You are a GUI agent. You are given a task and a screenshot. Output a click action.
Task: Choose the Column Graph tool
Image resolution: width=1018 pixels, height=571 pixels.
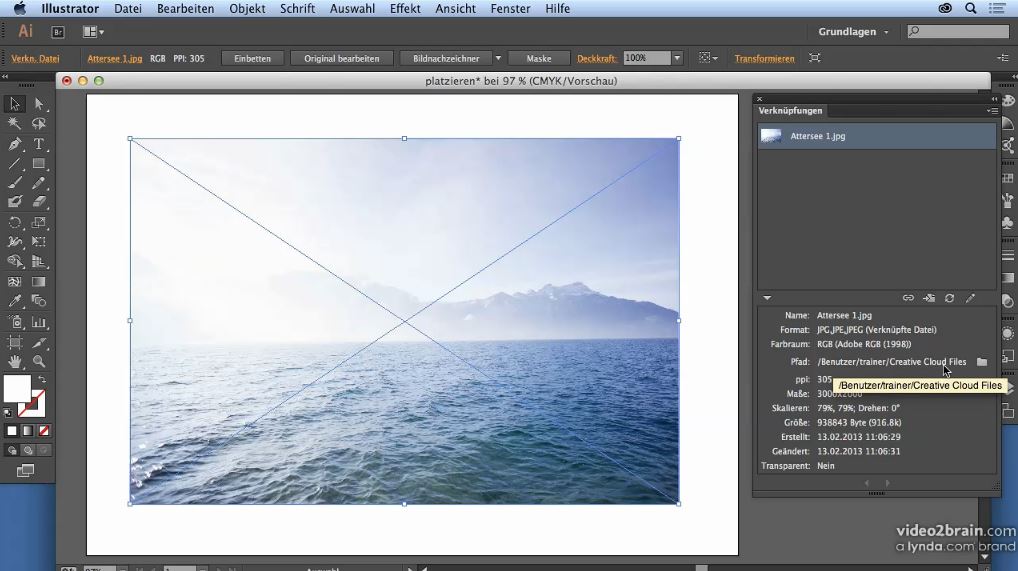click(39, 322)
